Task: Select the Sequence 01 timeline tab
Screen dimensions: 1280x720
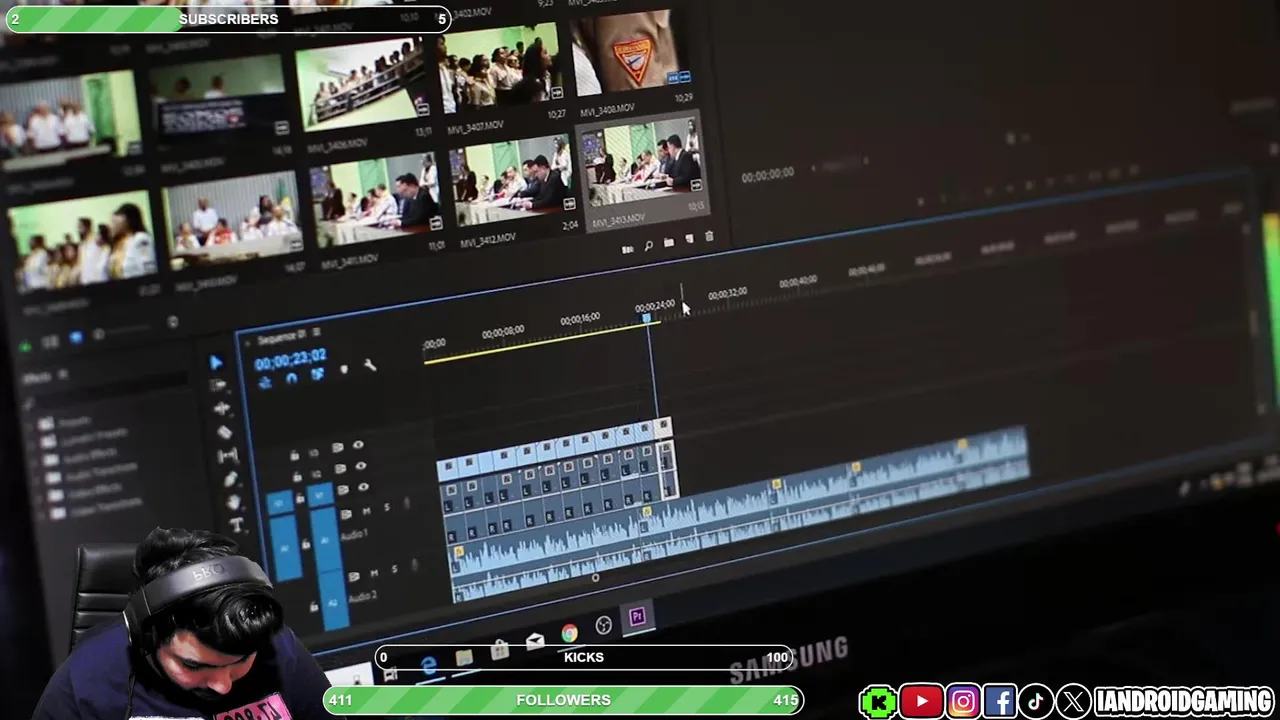Action: [x=280, y=337]
